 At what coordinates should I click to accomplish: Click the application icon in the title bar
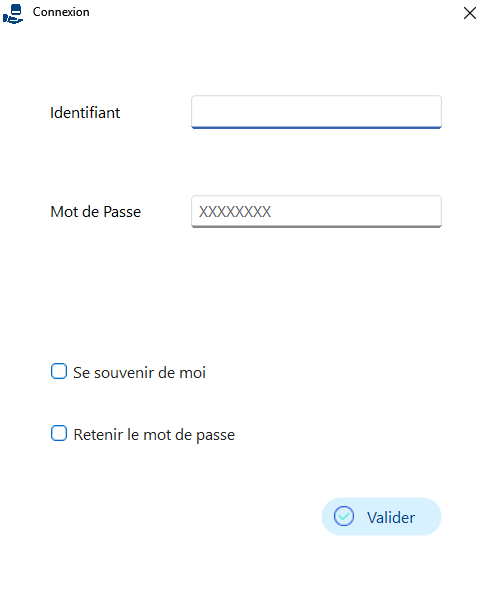click(13, 14)
